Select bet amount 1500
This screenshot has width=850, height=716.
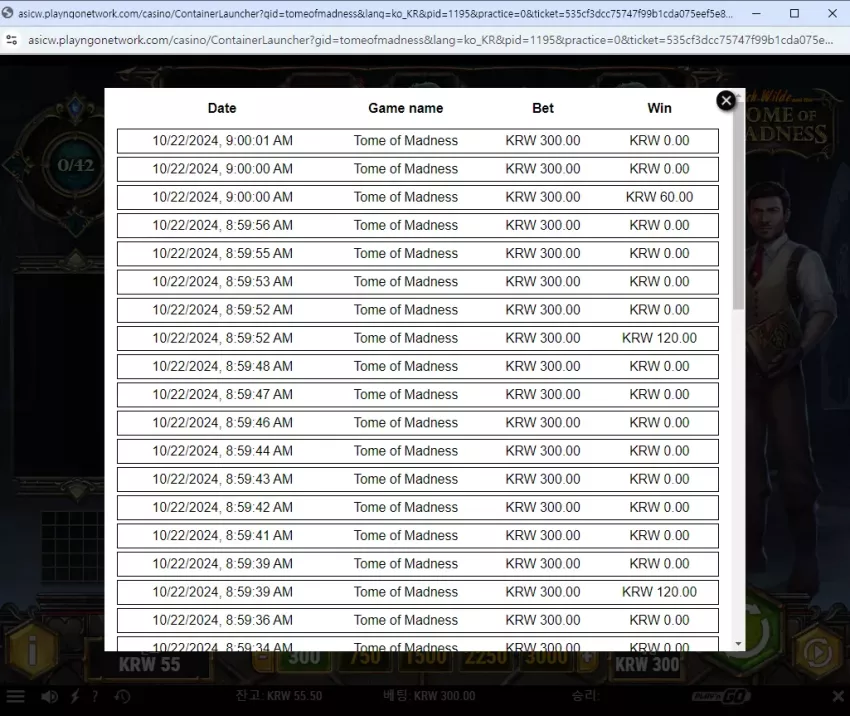[427, 659]
